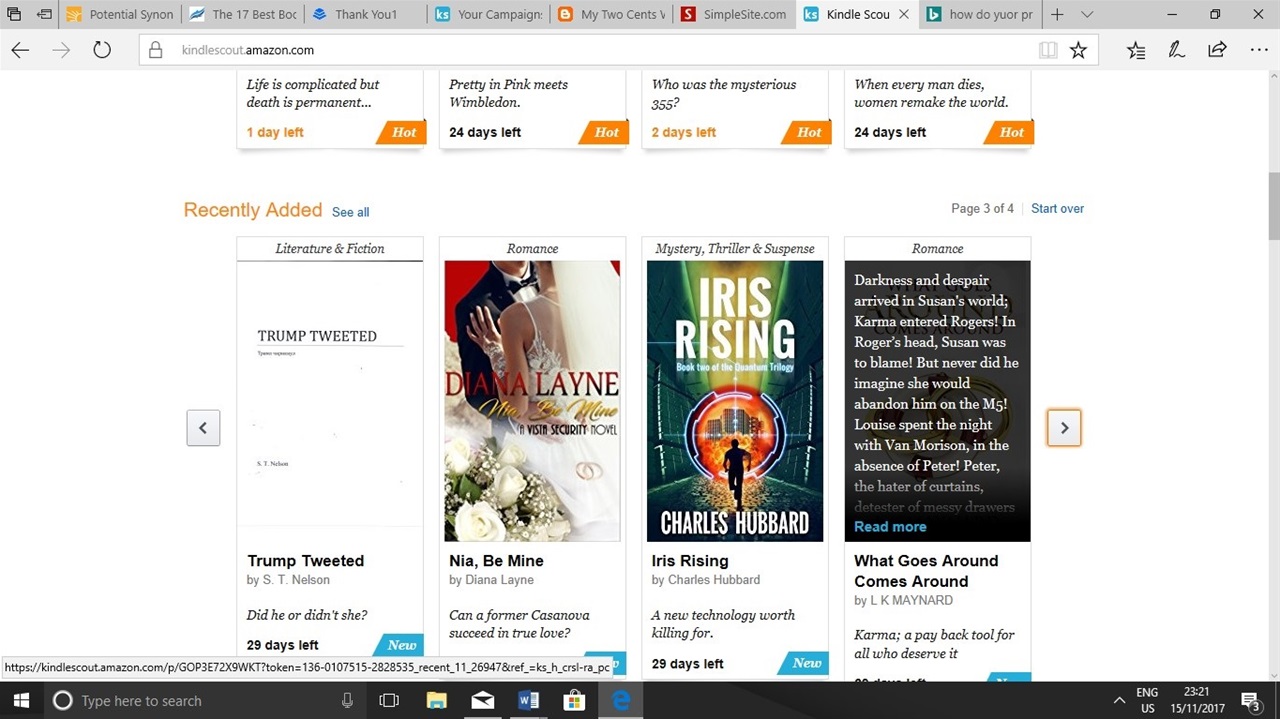Open reading view from the address bar

(x=1048, y=50)
